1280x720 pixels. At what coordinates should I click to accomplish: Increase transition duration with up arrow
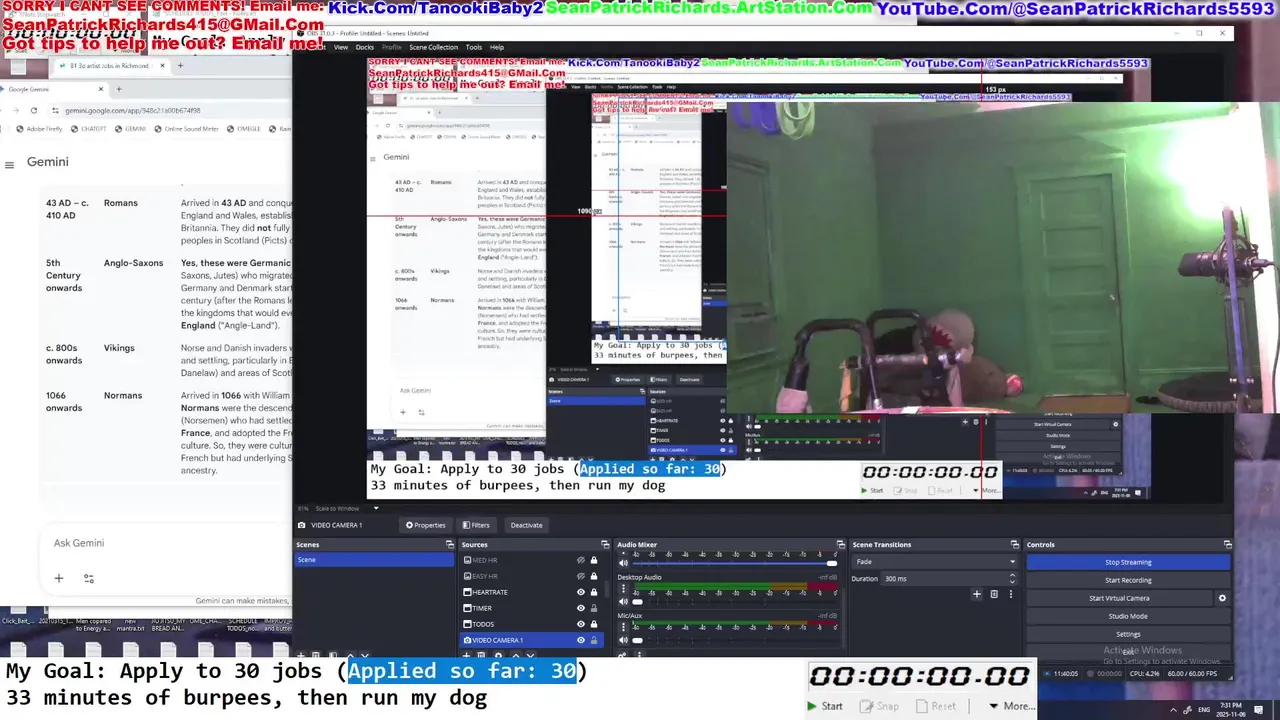[1012, 575]
